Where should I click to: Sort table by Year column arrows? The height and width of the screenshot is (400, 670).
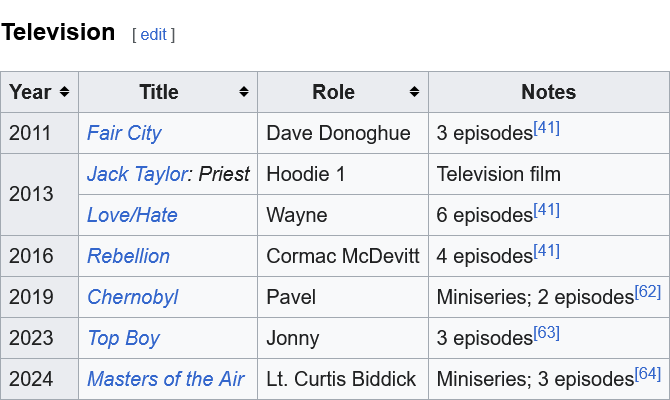click(x=65, y=92)
